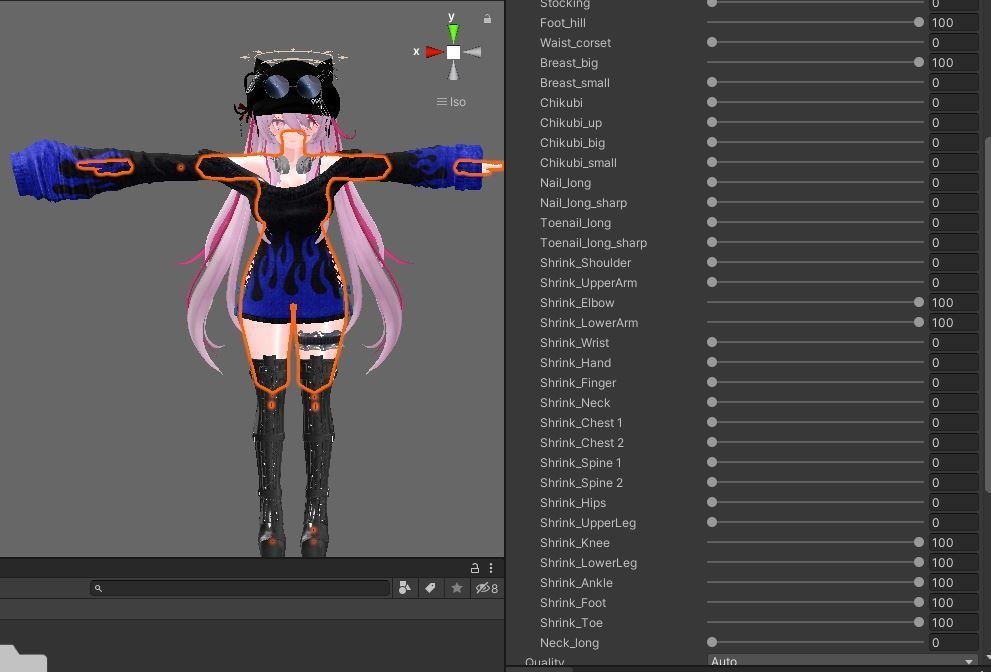Screen dimensions: 991x672
Task: Click the Shrink_Neck label
Action: (575, 403)
